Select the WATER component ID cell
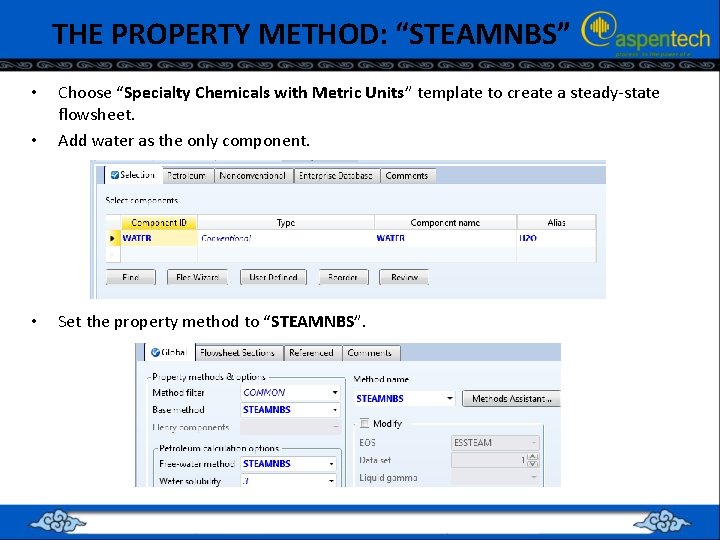 (x=159, y=238)
